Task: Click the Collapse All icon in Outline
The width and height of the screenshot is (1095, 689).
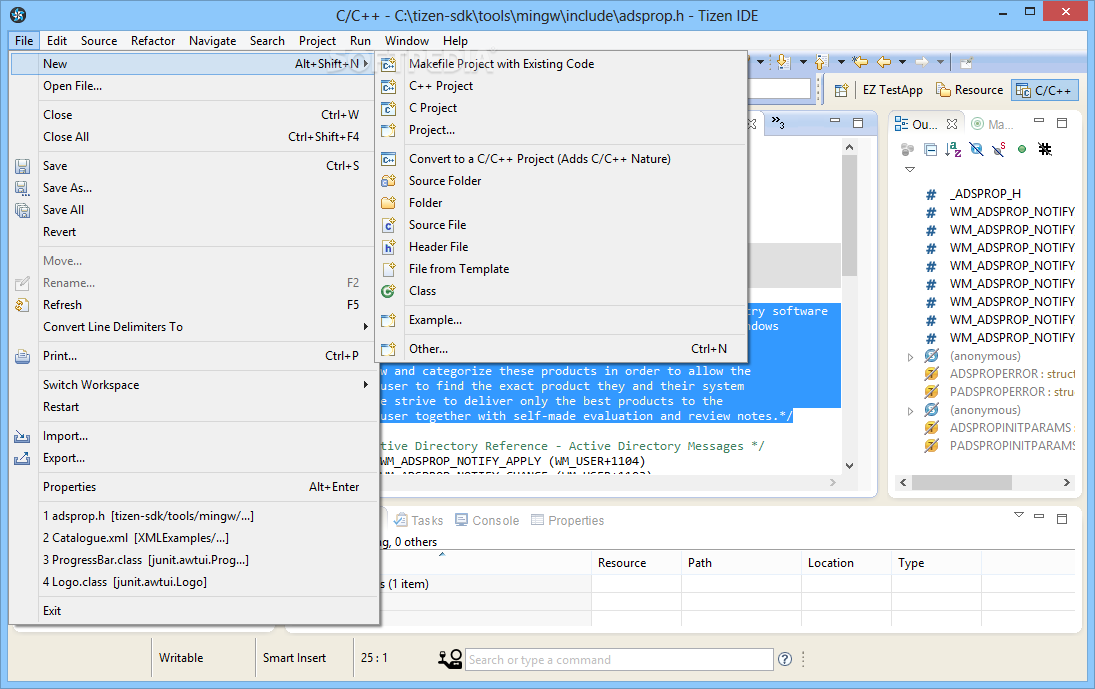Action: click(930, 149)
